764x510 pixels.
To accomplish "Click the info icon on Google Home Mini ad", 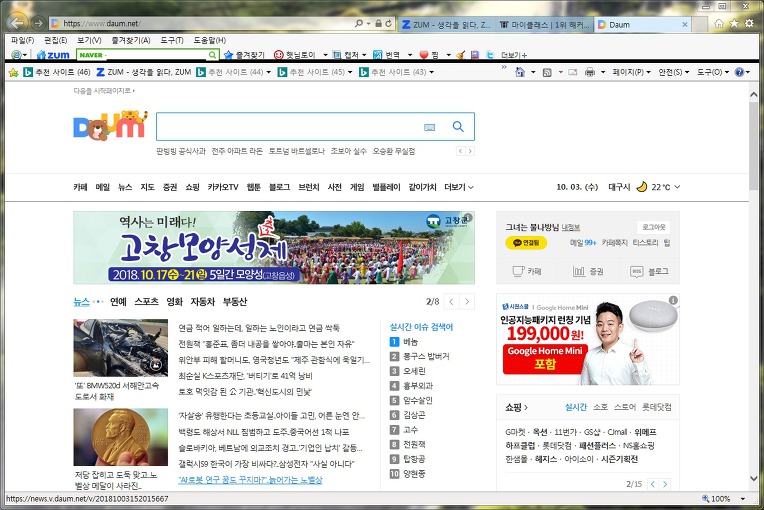I will click(x=673, y=300).
